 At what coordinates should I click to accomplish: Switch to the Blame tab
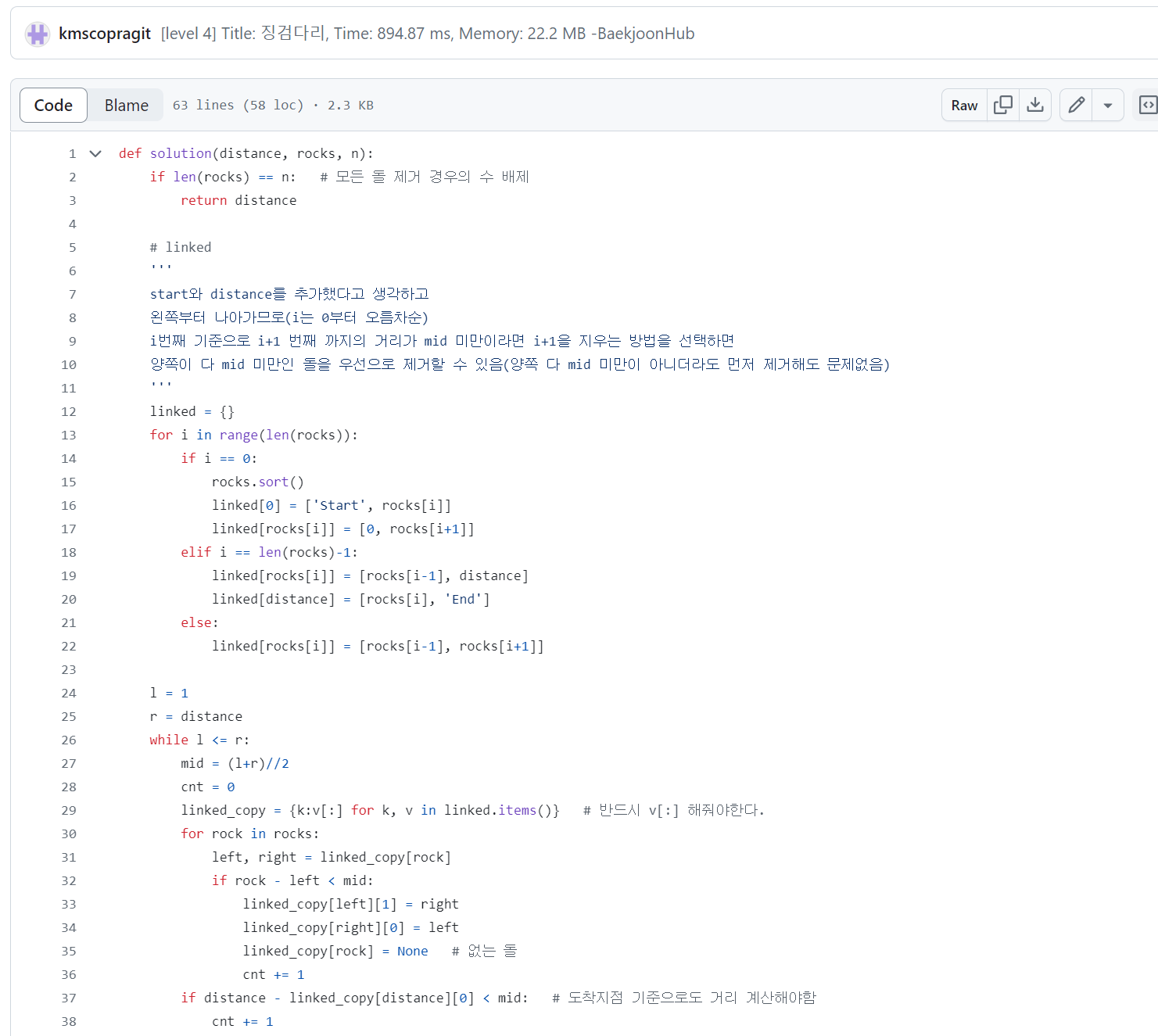coord(126,104)
